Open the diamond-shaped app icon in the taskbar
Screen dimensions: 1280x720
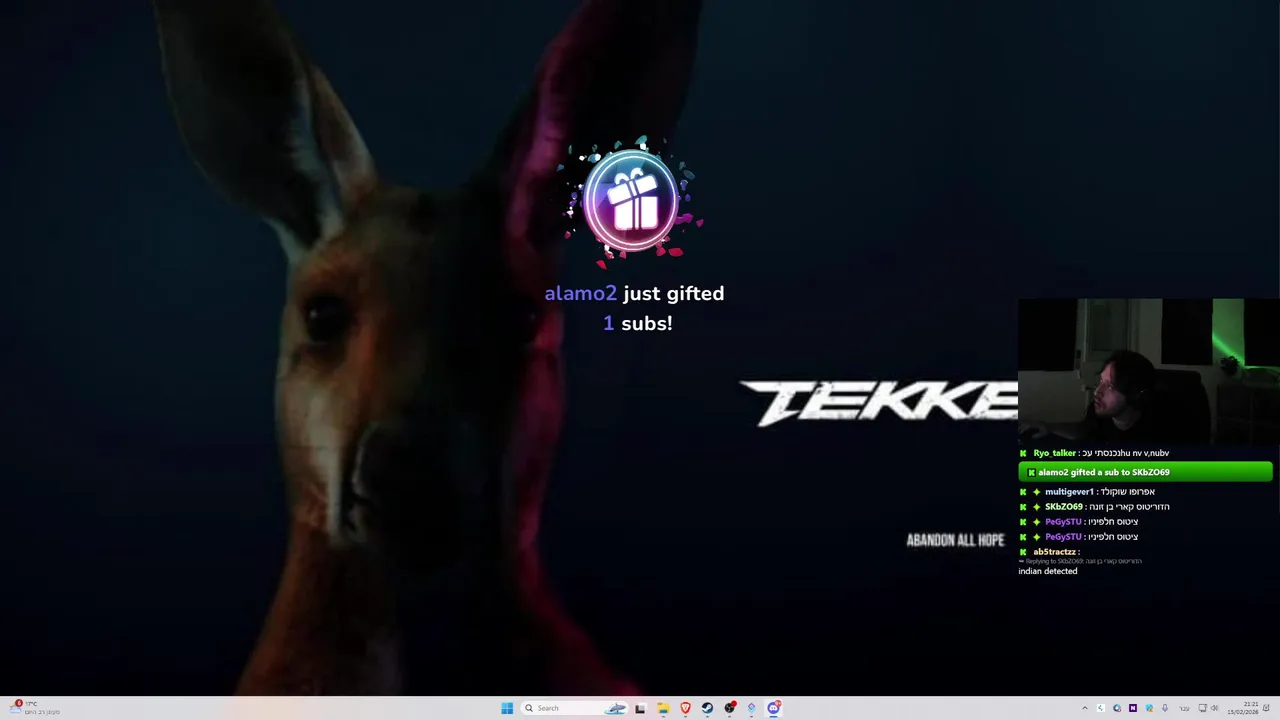tap(752, 708)
